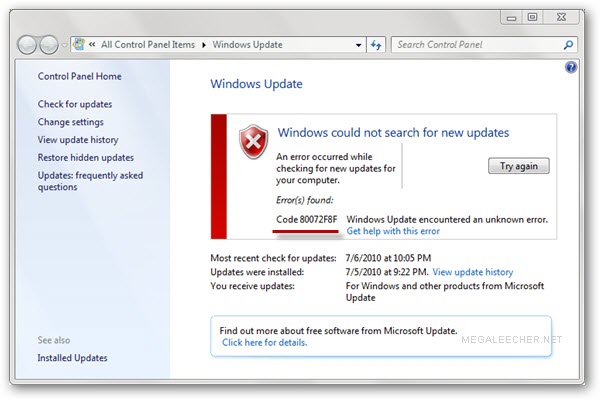Click date 7/6/2010 at 10:05 PM
The width and height of the screenshot is (600, 400).
[x=388, y=258]
